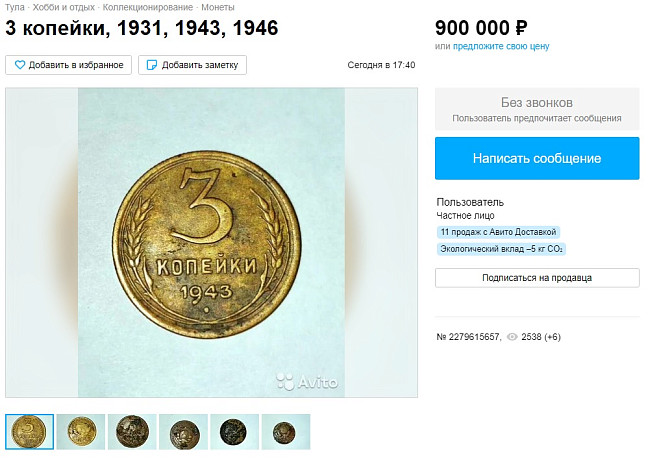
Task: Select the first coin thumbnail
Action: (29, 431)
